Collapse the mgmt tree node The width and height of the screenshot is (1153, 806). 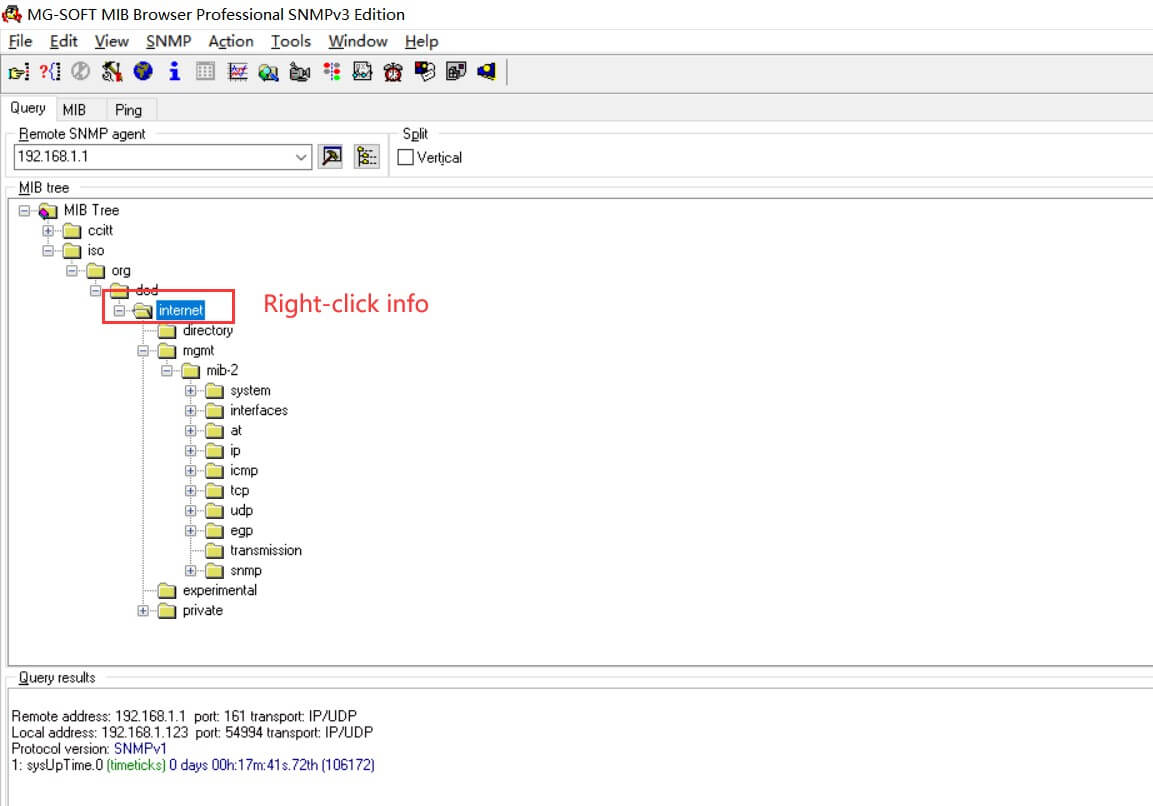point(143,351)
